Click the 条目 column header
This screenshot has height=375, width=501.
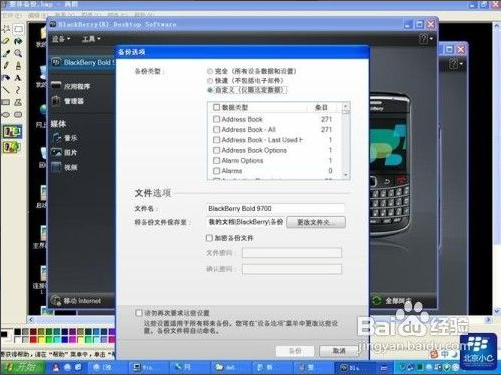point(321,107)
